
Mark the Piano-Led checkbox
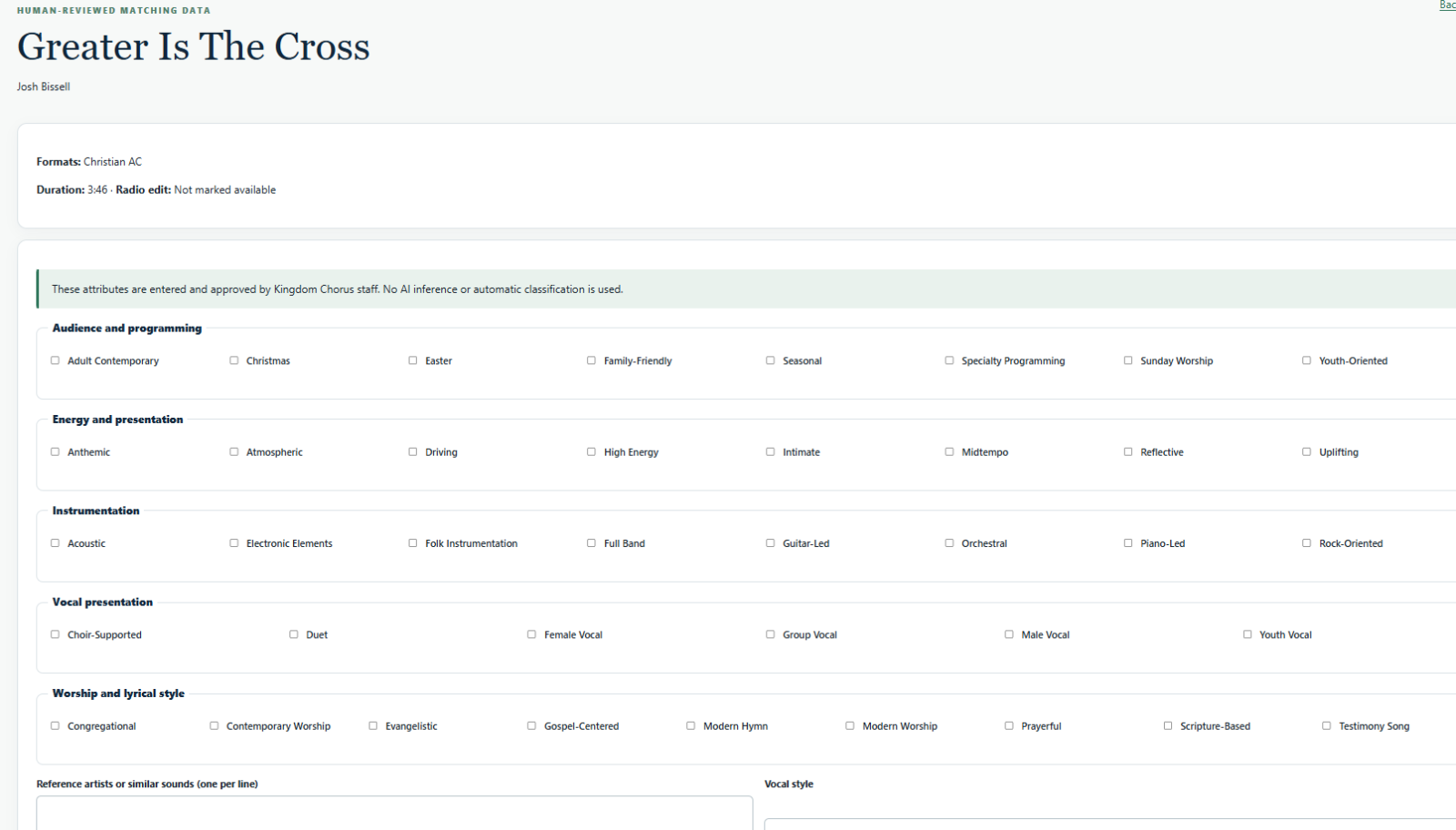click(x=1128, y=543)
